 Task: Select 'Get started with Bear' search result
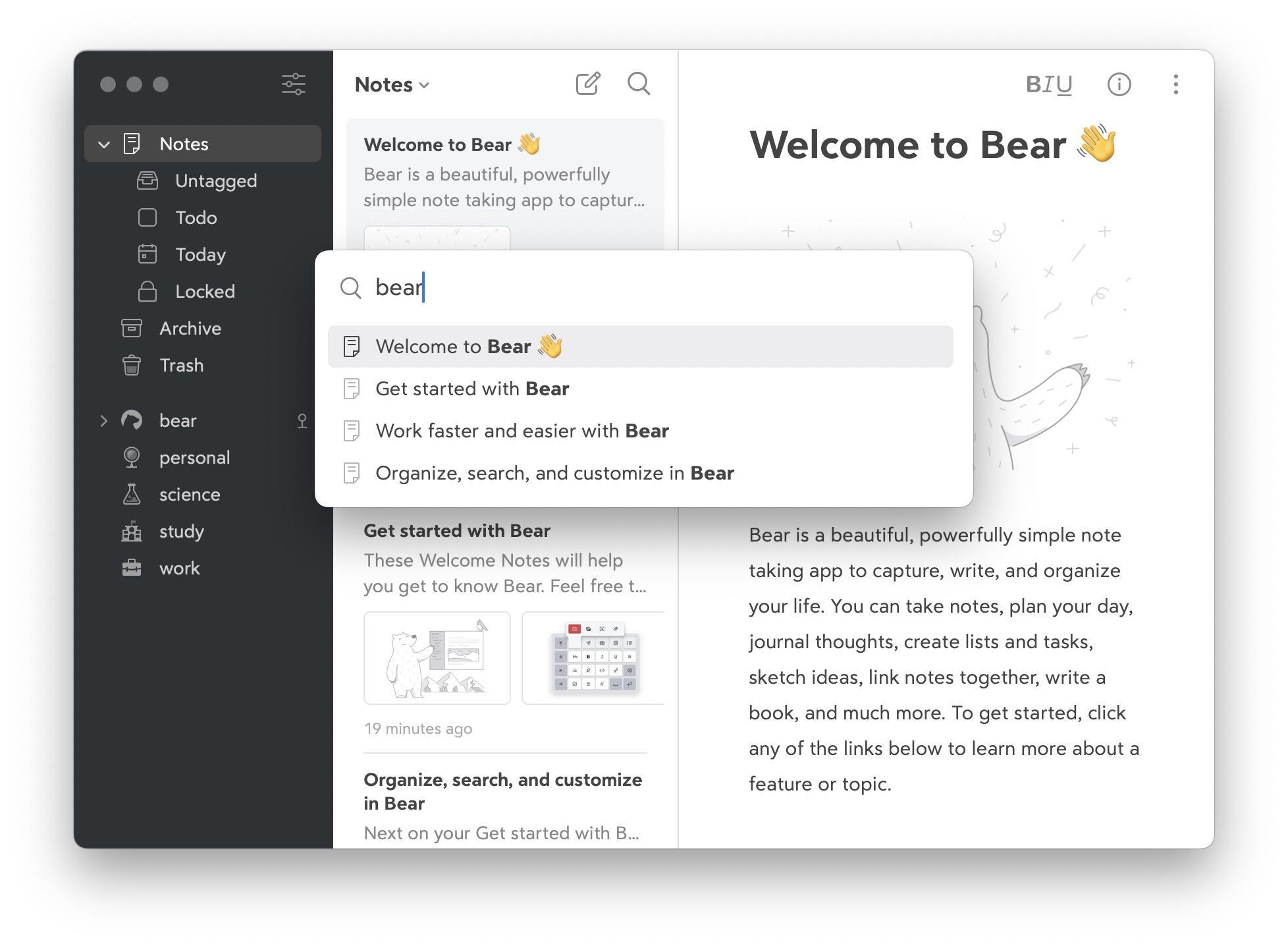pyautogui.click(x=471, y=389)
